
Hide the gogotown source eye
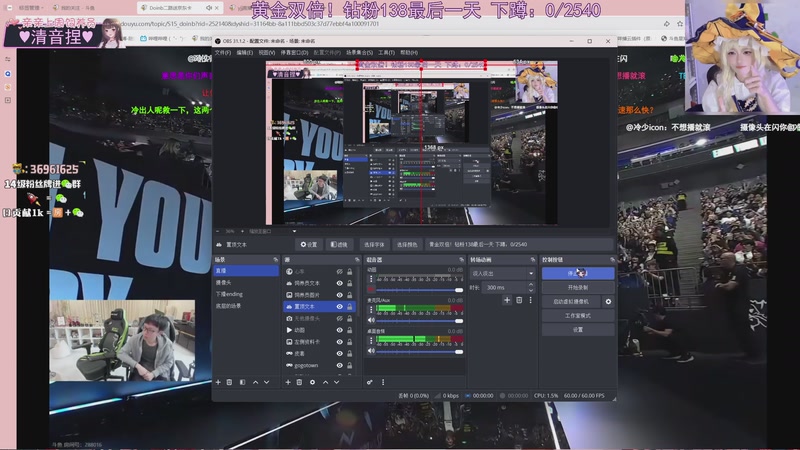(x=339, y=365)
